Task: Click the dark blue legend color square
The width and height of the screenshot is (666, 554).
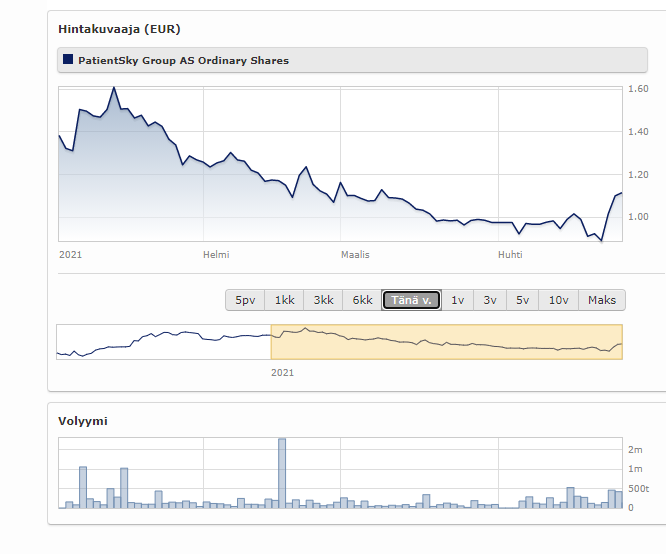Action: 68,60
